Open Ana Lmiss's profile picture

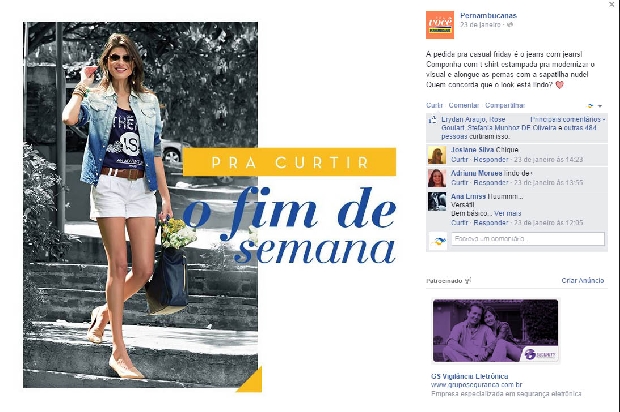[x=437, y=201]
